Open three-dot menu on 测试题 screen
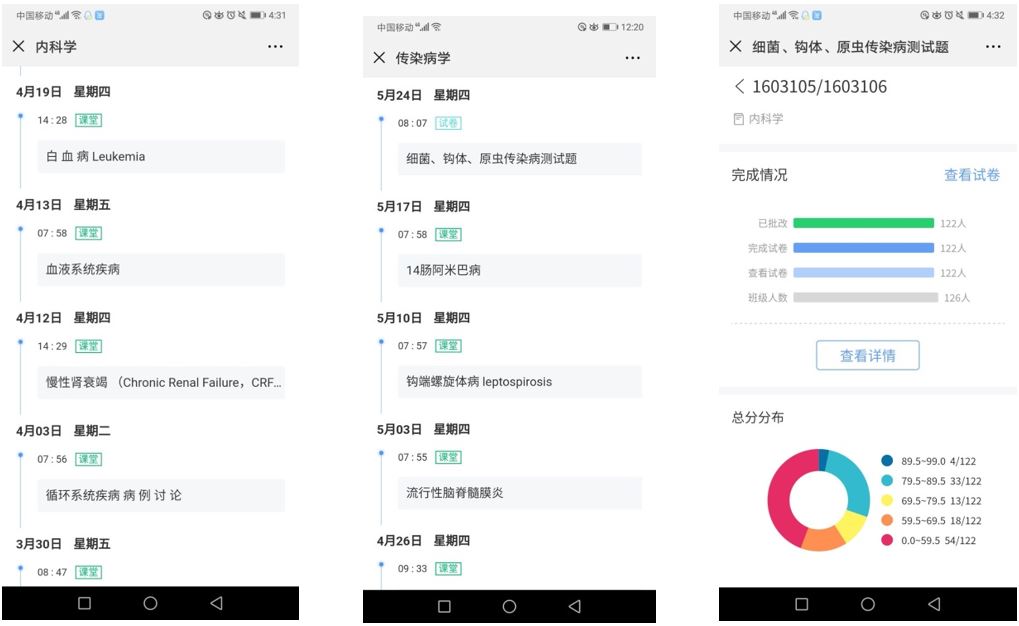This screenshot has height=626, width=1019. (x=993, y=46)
